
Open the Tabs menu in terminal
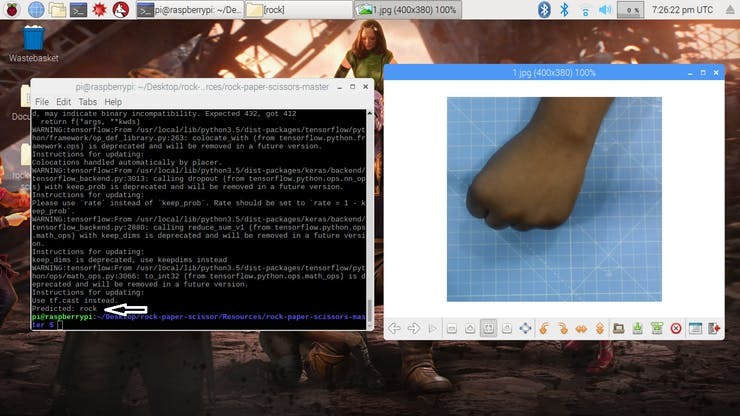pos(87,102)
